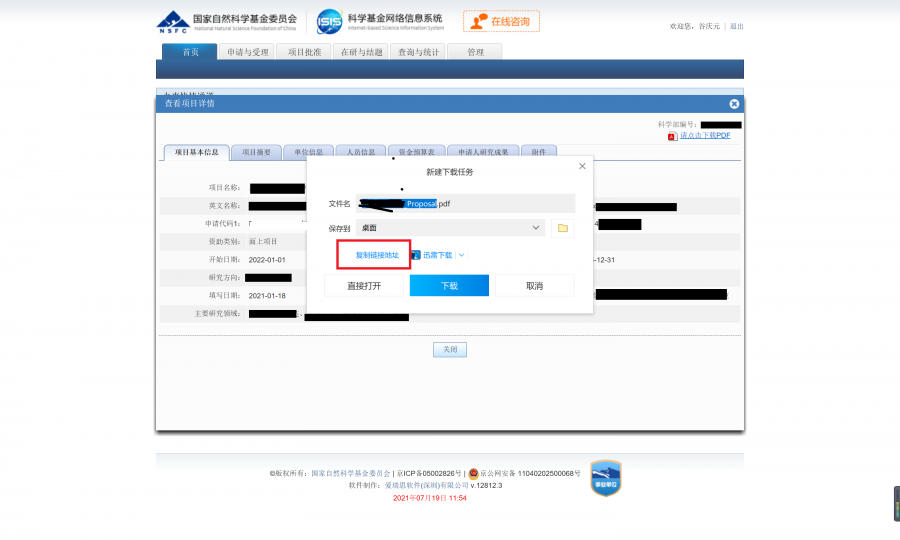Click the 直接打开 button
Screen dimensions: 900x540
click(x=364, y=286)
